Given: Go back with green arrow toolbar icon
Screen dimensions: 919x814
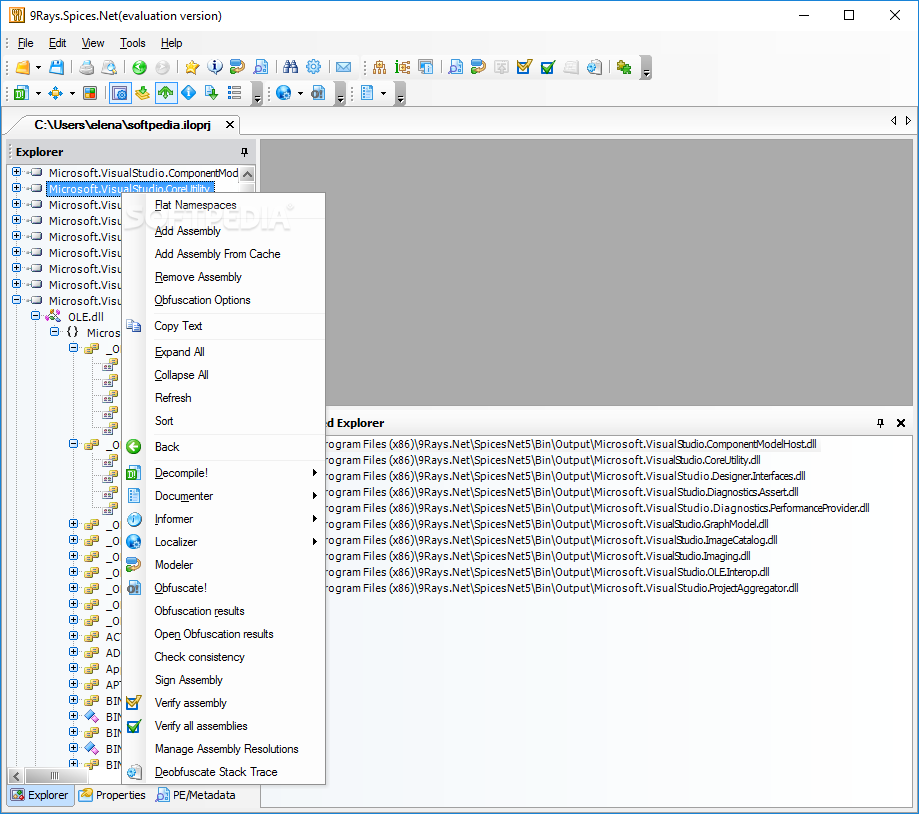Looking at the screenshot, I should tap(139, 67).
